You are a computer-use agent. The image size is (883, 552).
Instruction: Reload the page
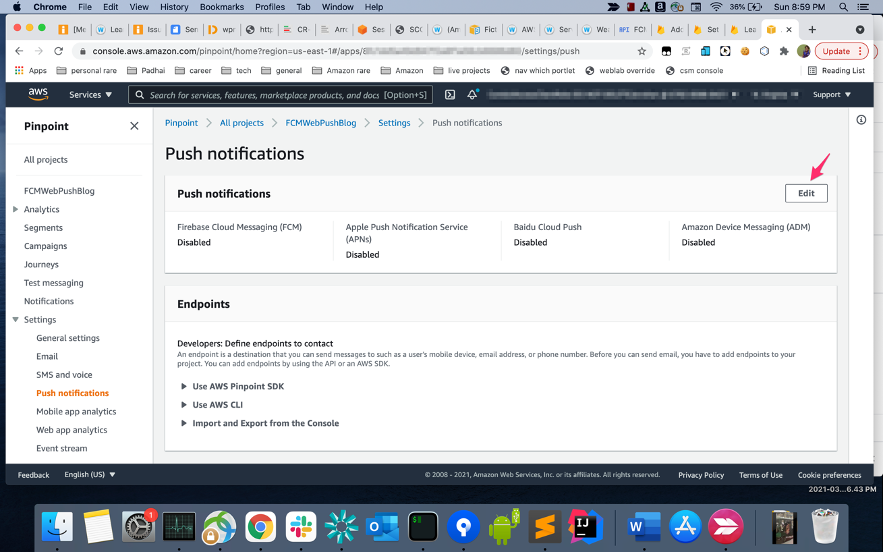click(x=59, y=51)
